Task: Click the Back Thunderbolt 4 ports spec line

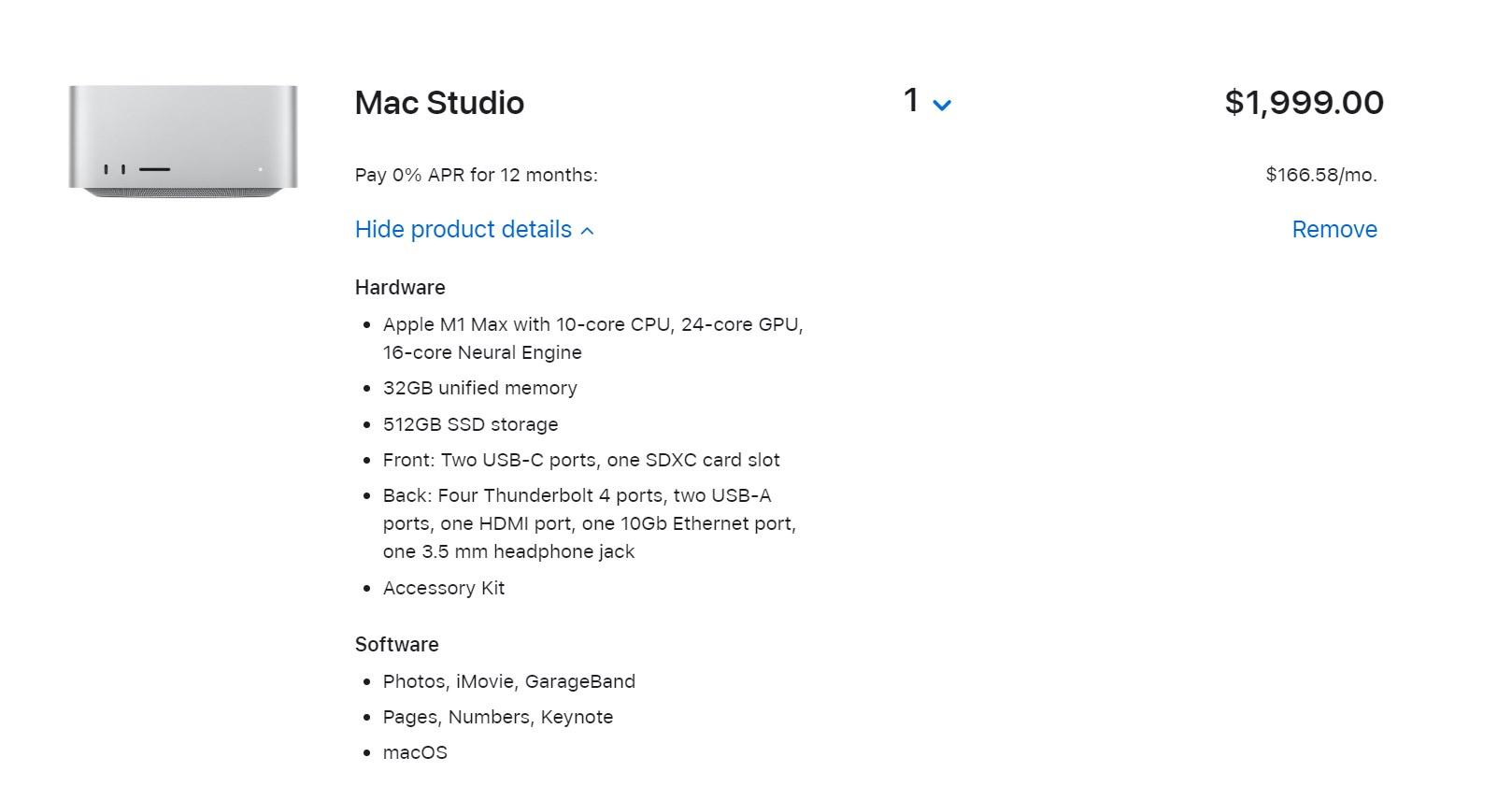Action: coord(589,523)
